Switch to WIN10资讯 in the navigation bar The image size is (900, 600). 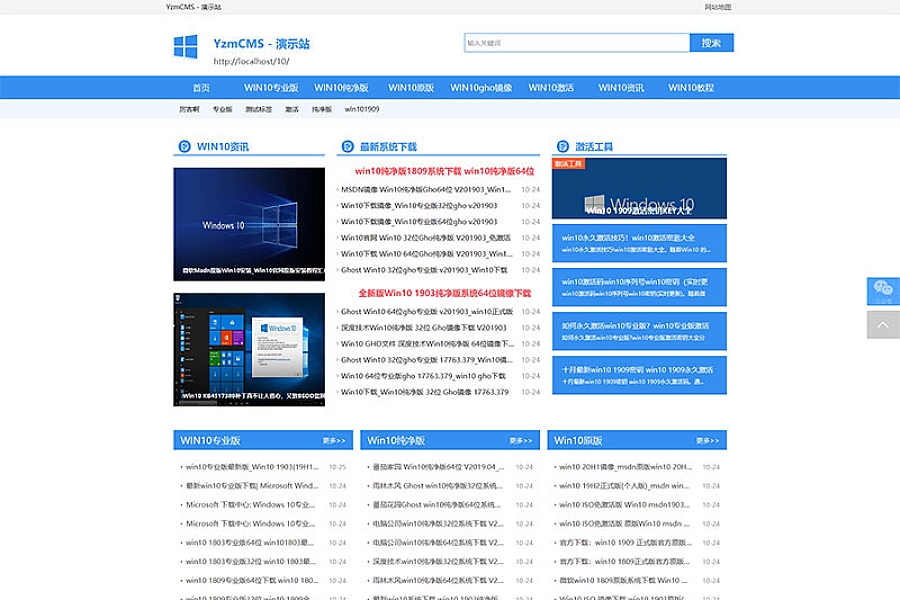[x=621, y=88]
